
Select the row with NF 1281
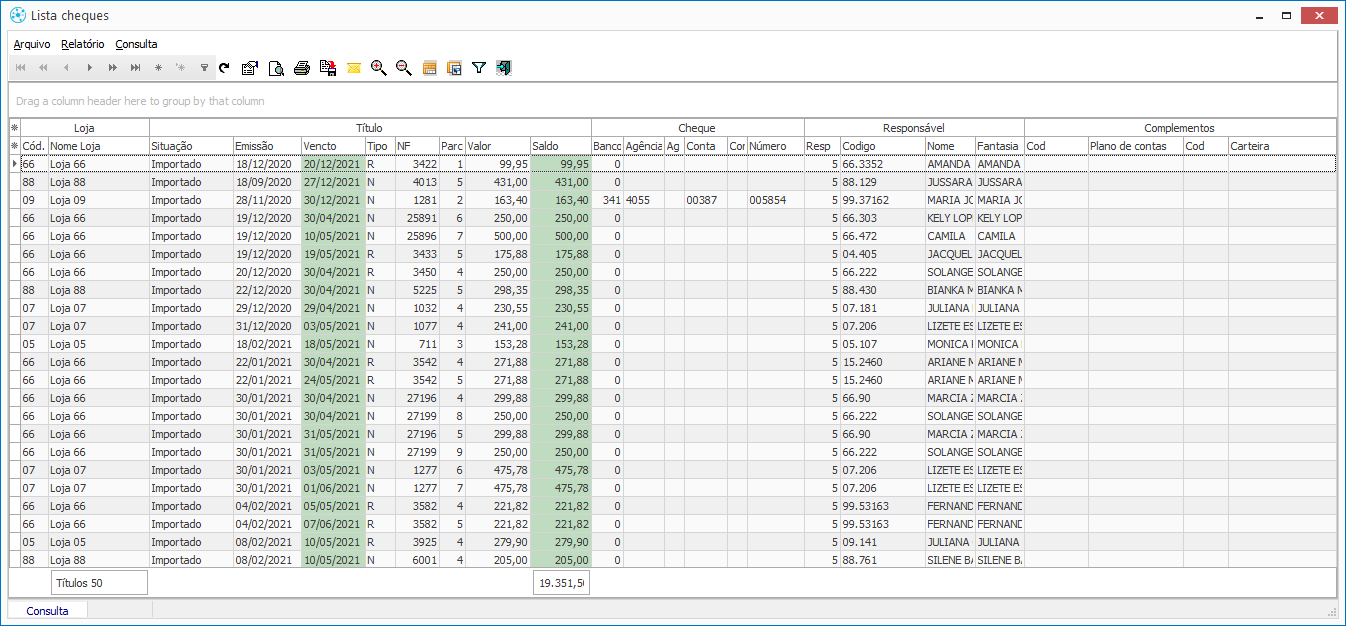coord(416,200)
